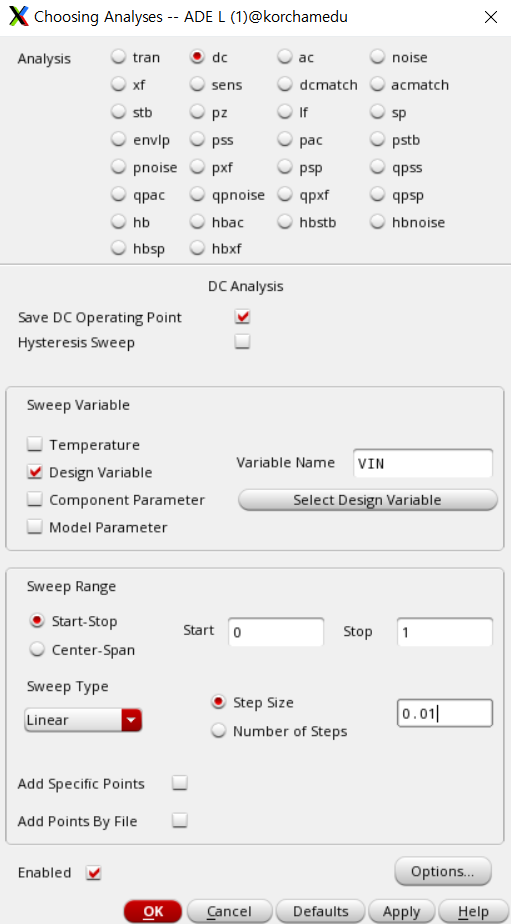Select the sp analysis radio button
The image size is (511, 924).
377,112
